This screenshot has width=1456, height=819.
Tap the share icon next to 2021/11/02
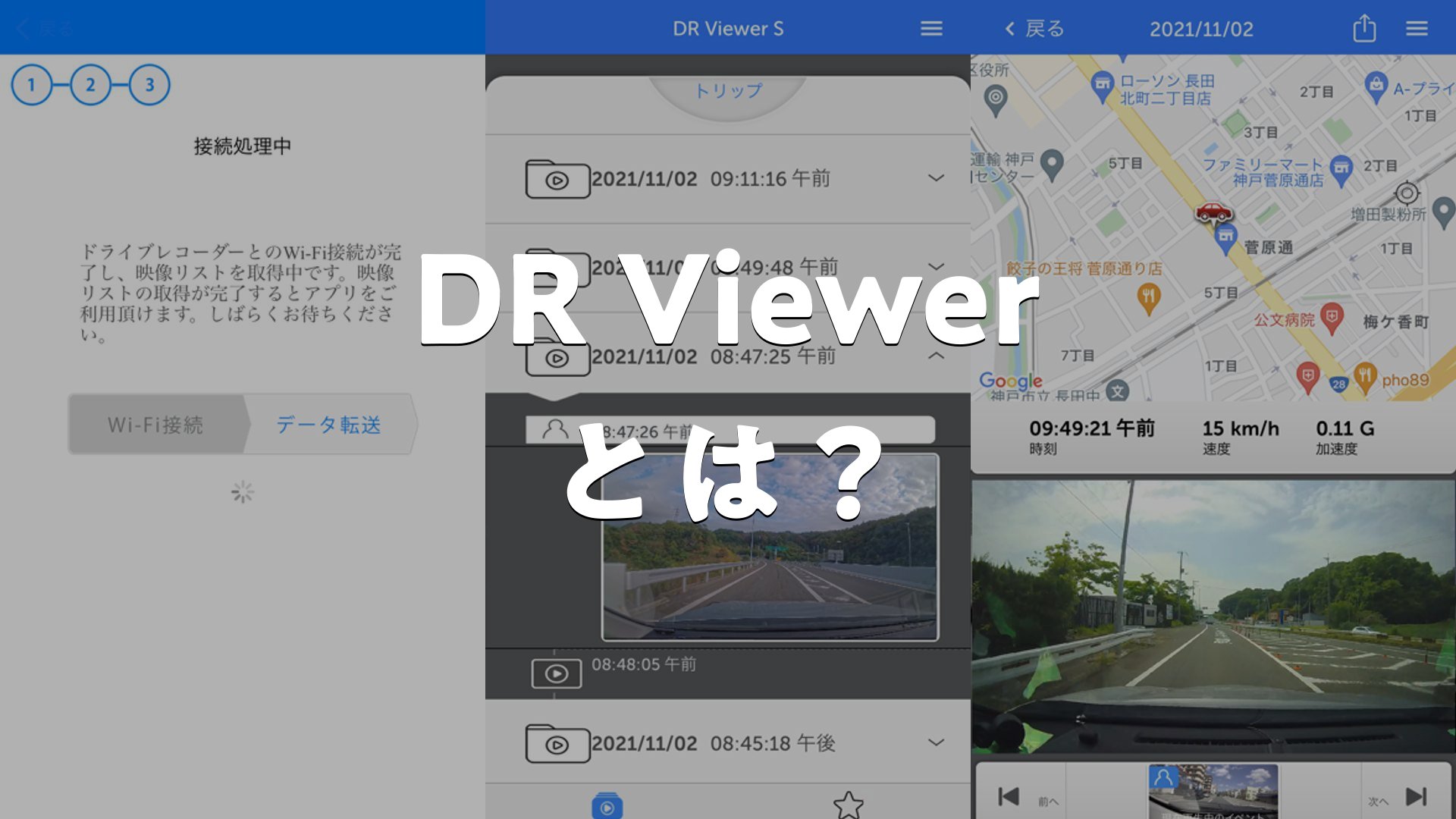click(x=1363, y=29)
